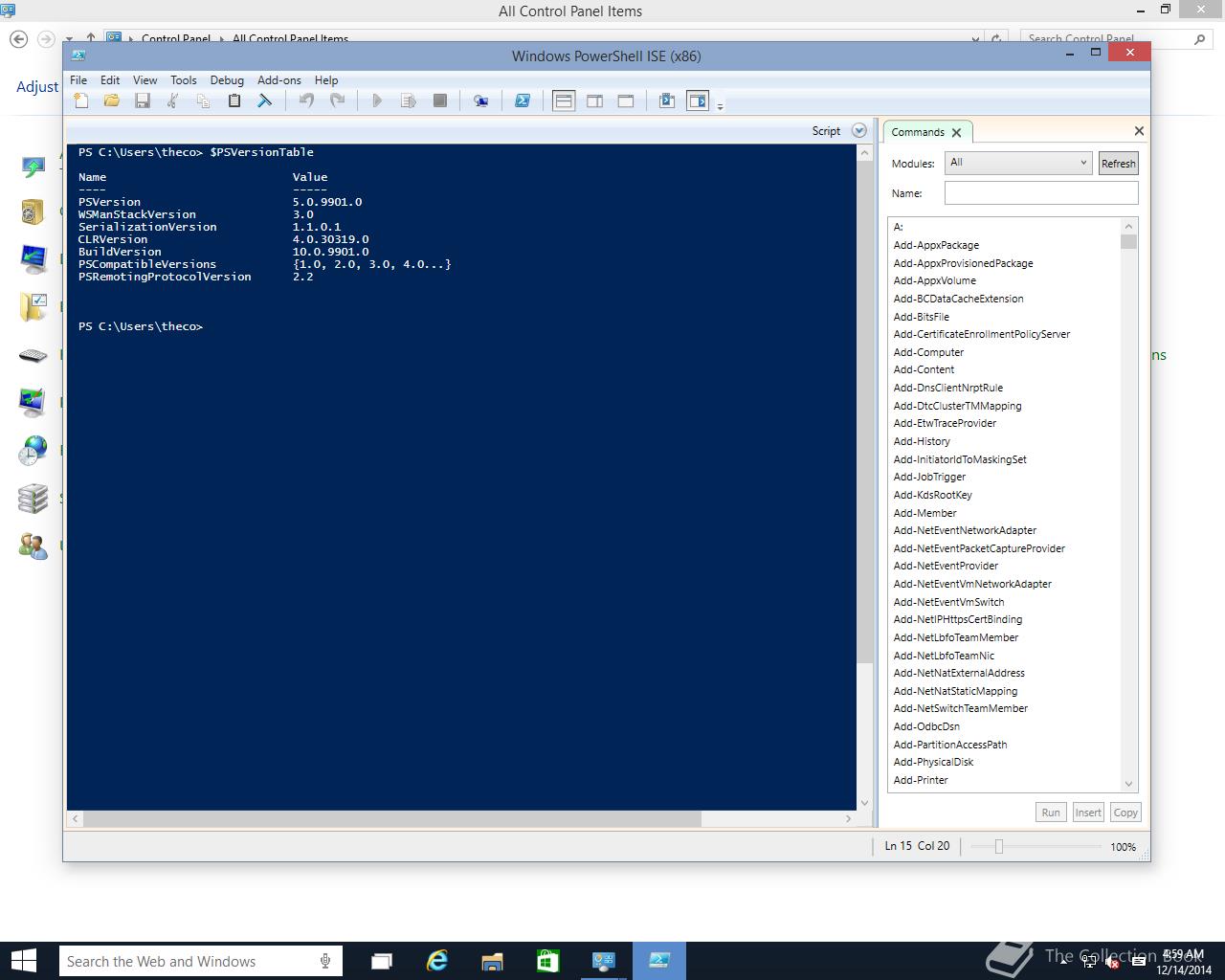Screen dimensions: 1225x980
Task: Click the Windows Start button
Action: tap(23, 961)
